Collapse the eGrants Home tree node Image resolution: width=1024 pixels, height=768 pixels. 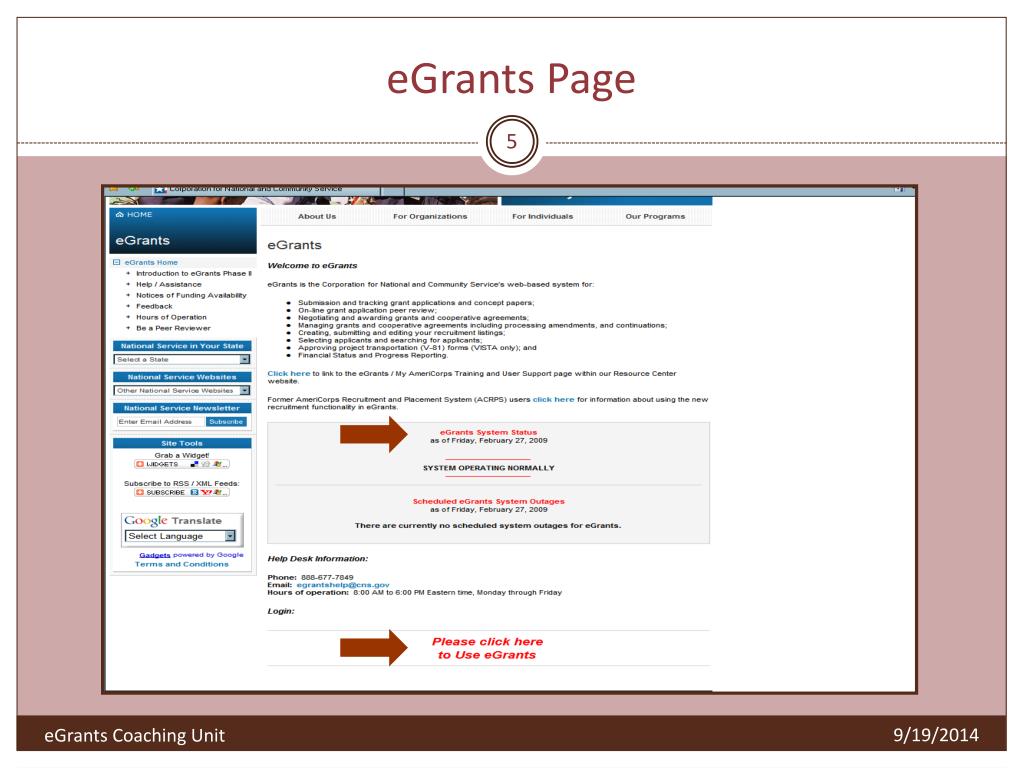pos(117,263)
